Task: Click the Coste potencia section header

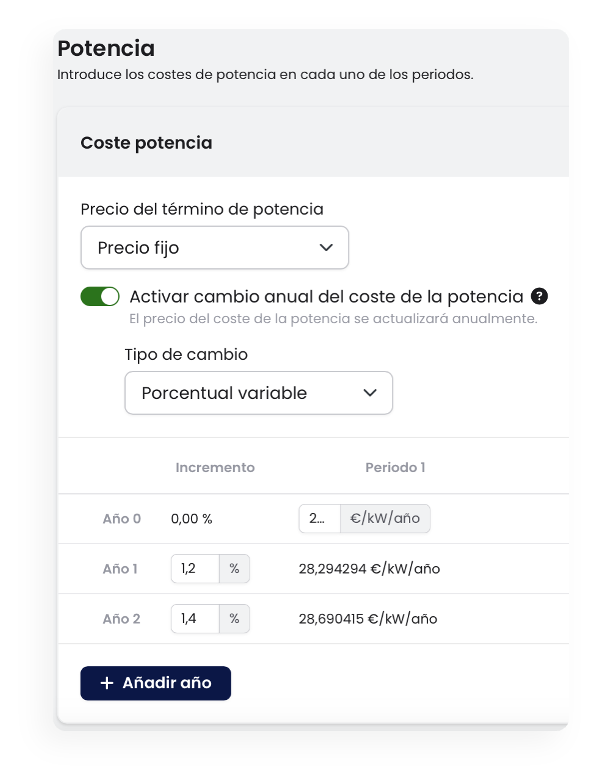Action: click(146, 143)
